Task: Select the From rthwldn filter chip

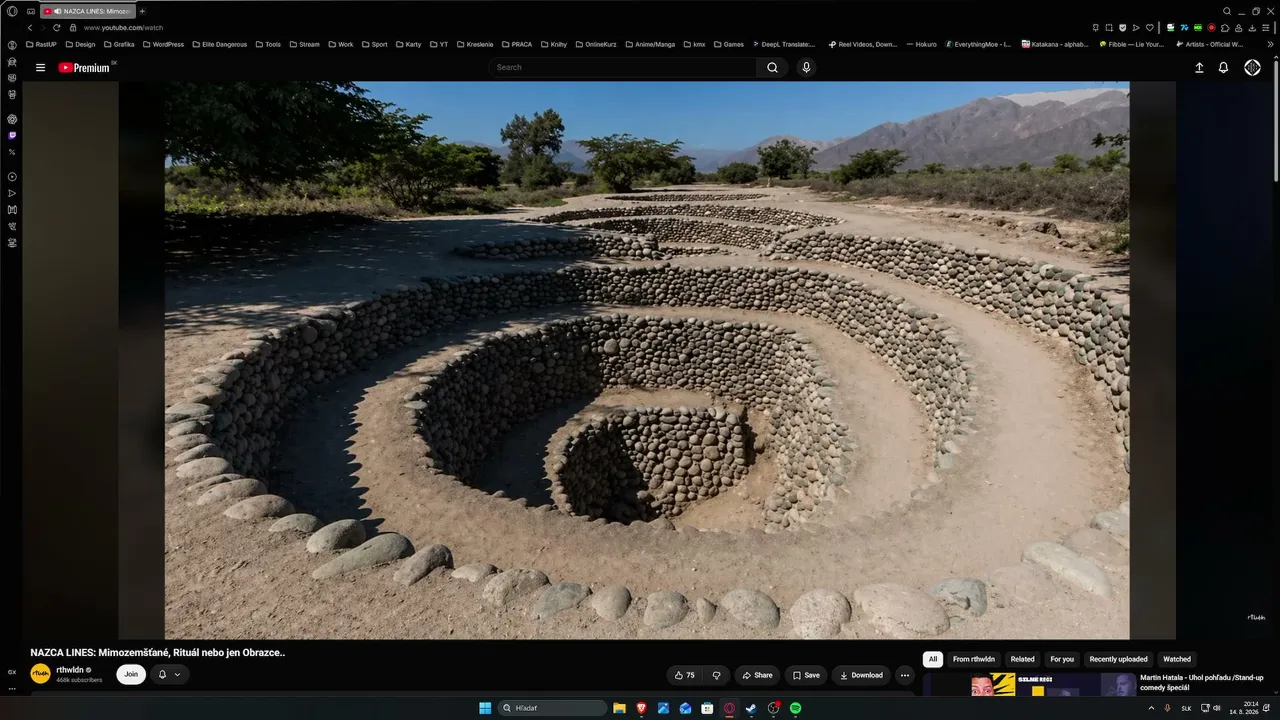Action: coord(974,659)
